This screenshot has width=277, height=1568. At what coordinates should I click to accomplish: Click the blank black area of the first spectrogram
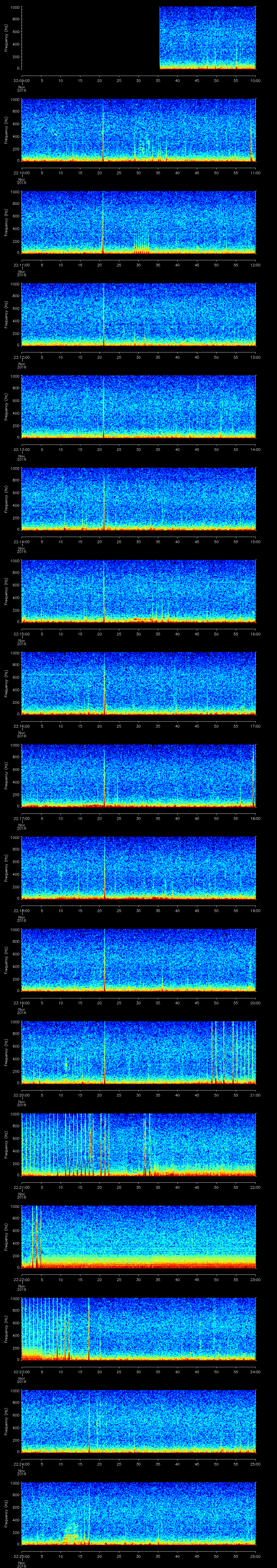point(90,38)
